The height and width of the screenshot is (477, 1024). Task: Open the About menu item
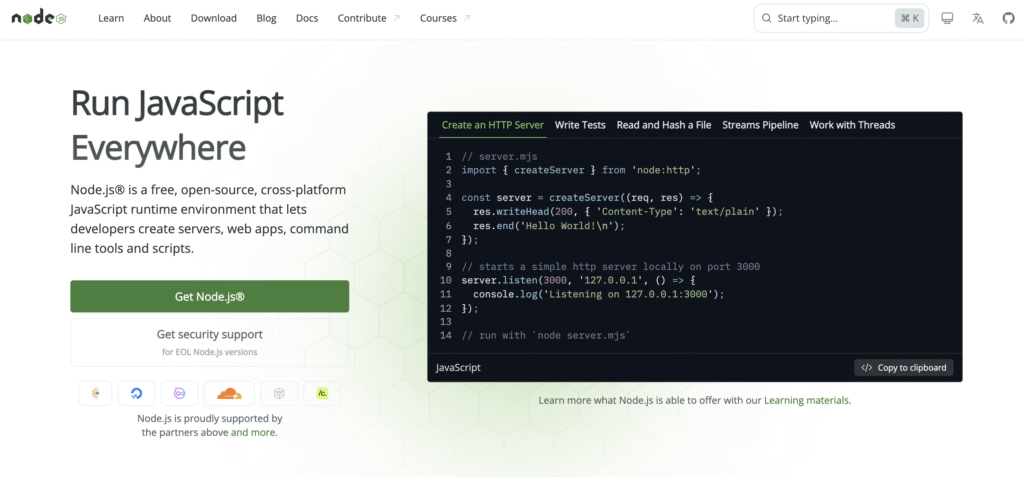(157, 18)
